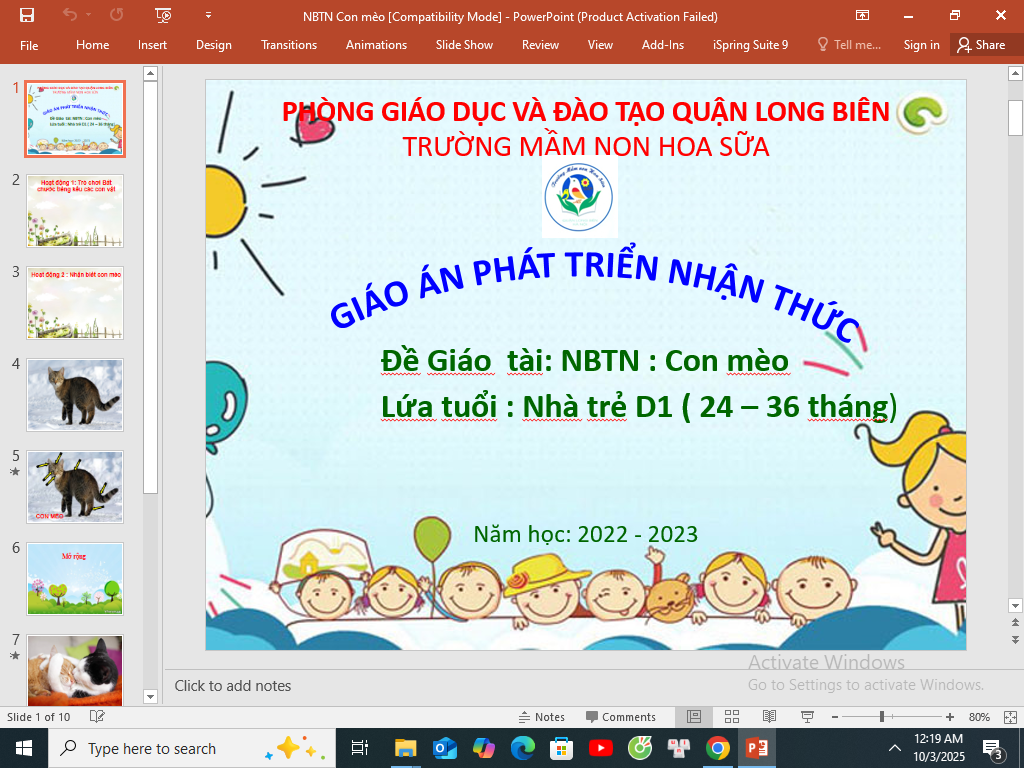Click the Undo arrow icon
Image resolution: width=1024 pixels, height=768 pixels.
coord(69,15)
